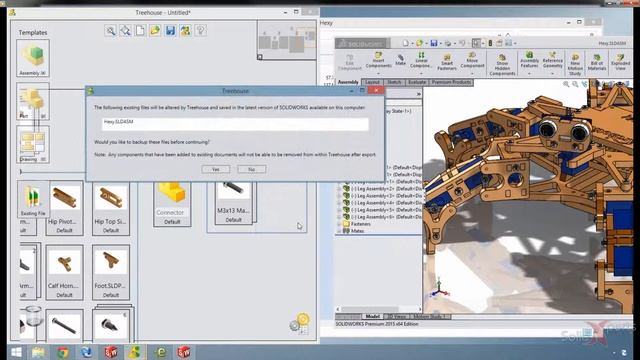Select the Hip Top Si... part node
Image resolution: width=640 pixels, height=360 pixels.
[x=111, y=208]
